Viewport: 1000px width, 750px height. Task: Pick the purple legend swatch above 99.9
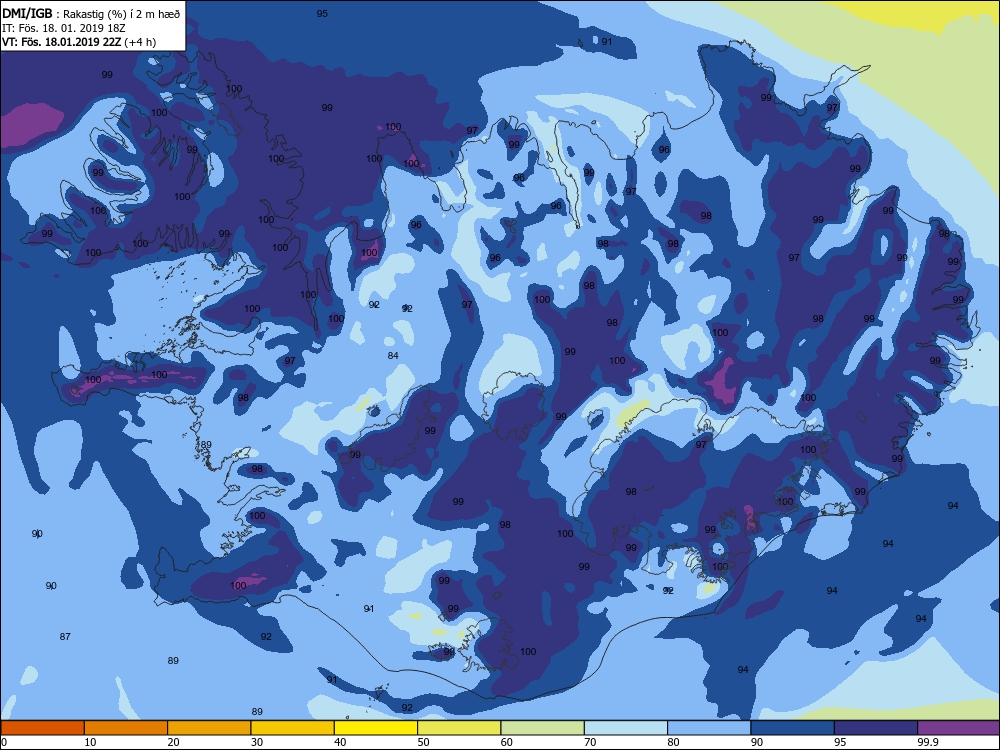click(959, 728)
